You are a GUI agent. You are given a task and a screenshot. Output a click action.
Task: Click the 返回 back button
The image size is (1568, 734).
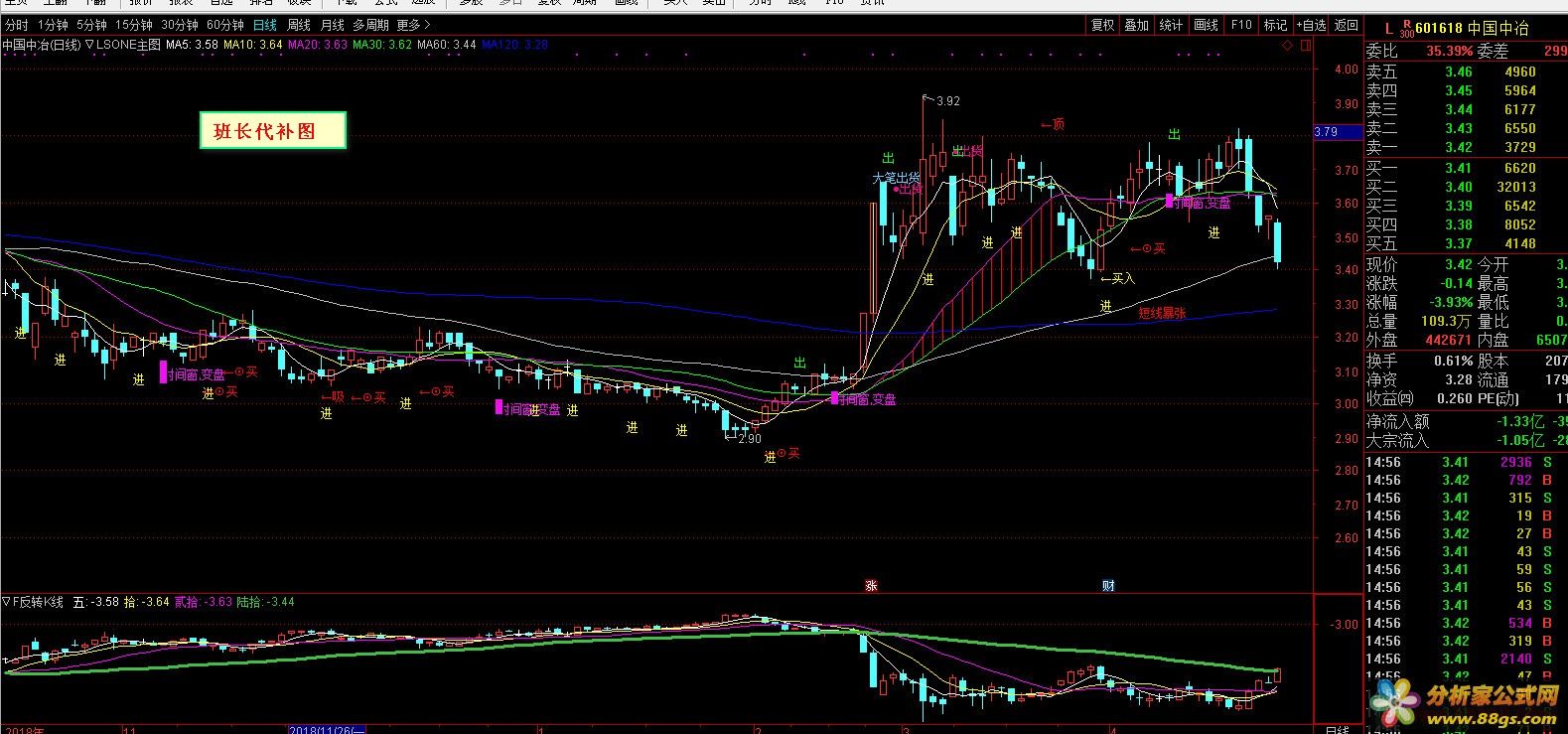pos(1346,25)
